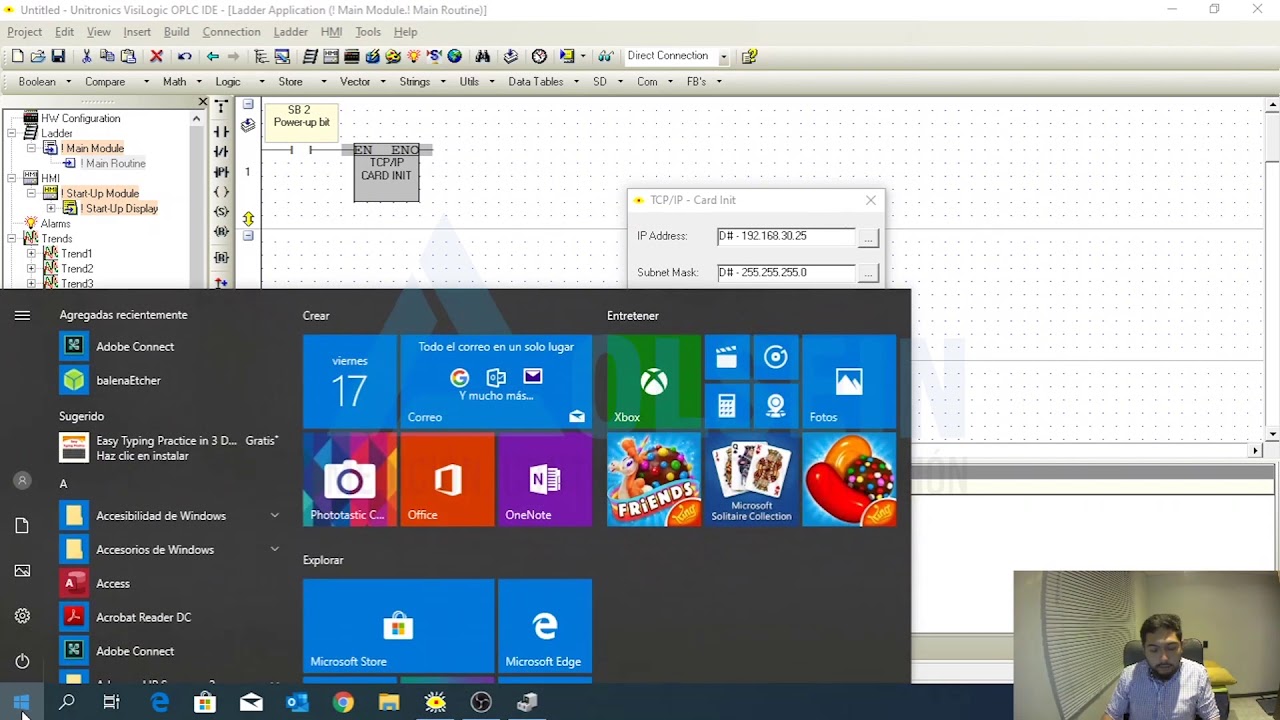This screenshot has width=1280, height=720.
Task: Insert a positive transition contact
Action: click(221, 172)
